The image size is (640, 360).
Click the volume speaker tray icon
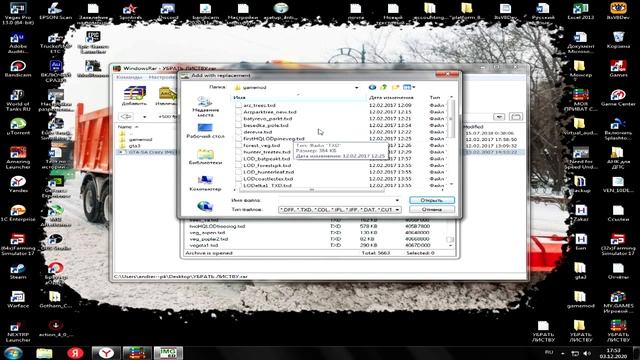[587, 353]
